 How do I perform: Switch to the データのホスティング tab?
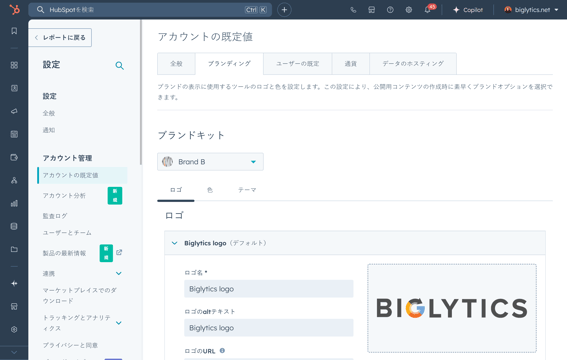click(x=413, y=64)
